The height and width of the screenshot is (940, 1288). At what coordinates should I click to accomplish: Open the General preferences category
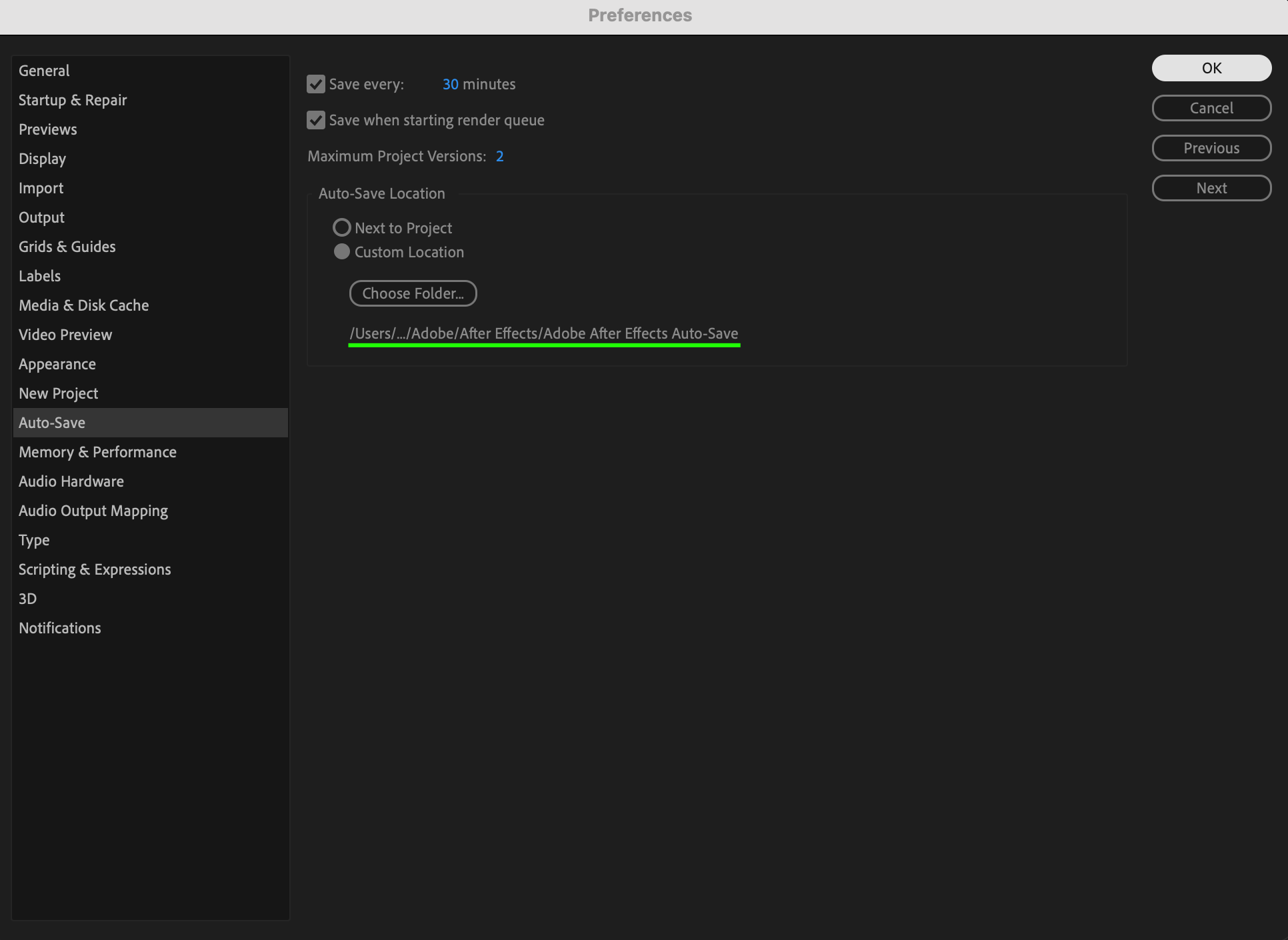pos(44,71)
